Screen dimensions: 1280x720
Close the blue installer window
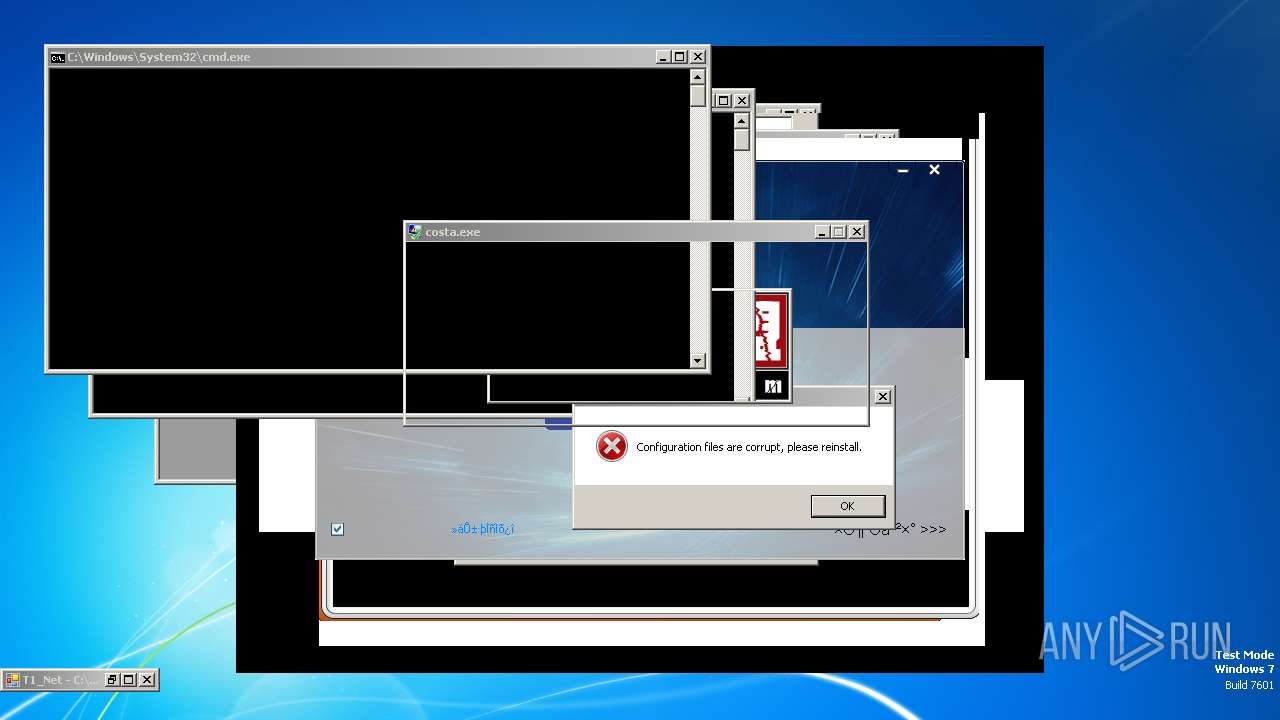click(934, 170)
